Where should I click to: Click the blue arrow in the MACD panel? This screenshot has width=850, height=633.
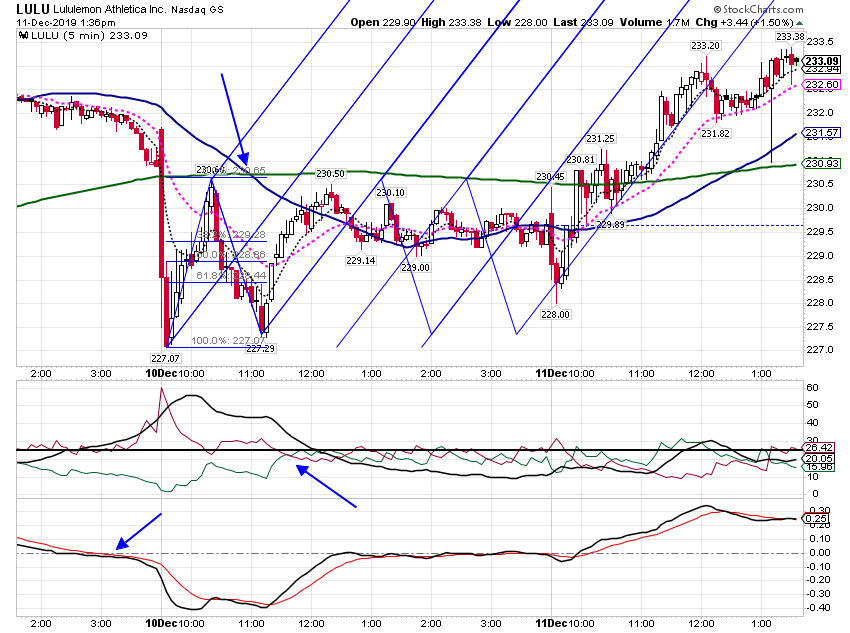[139, 531]
